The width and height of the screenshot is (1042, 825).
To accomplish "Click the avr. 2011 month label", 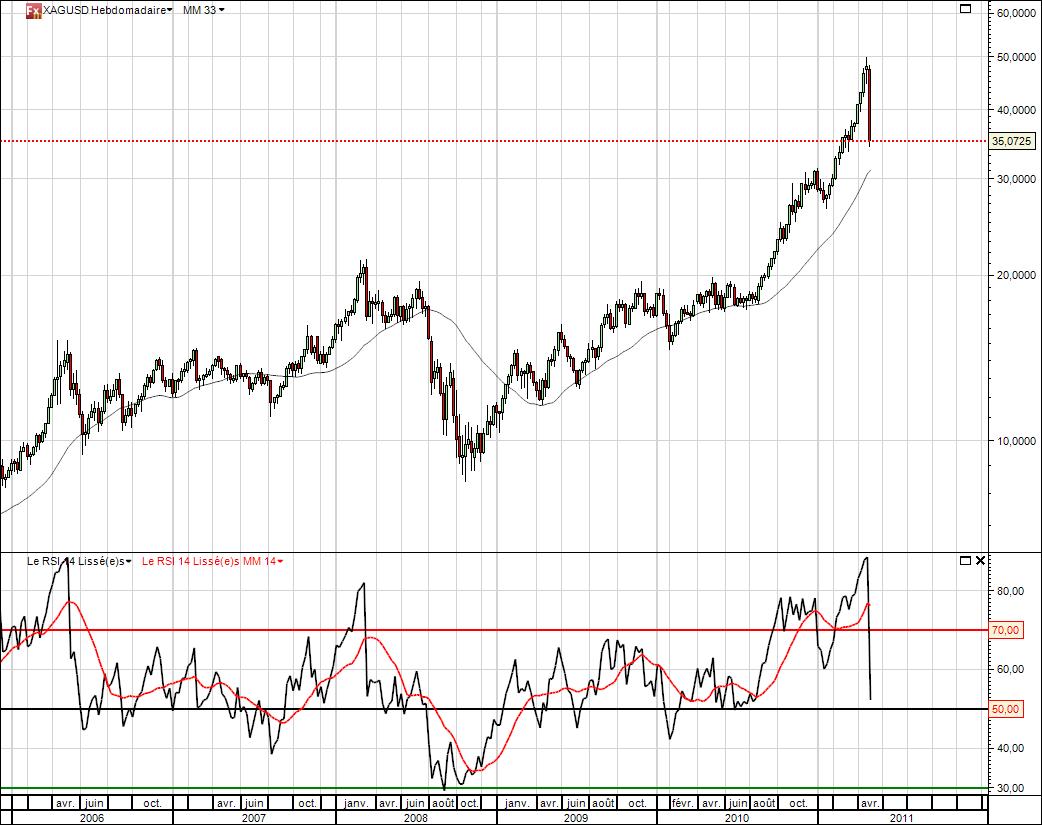I will 870,803.
